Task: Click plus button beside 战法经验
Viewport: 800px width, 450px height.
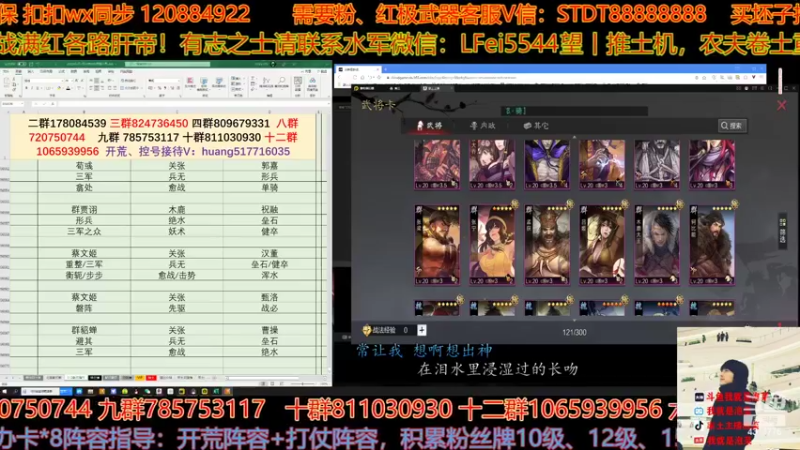Action: point(421,330)
